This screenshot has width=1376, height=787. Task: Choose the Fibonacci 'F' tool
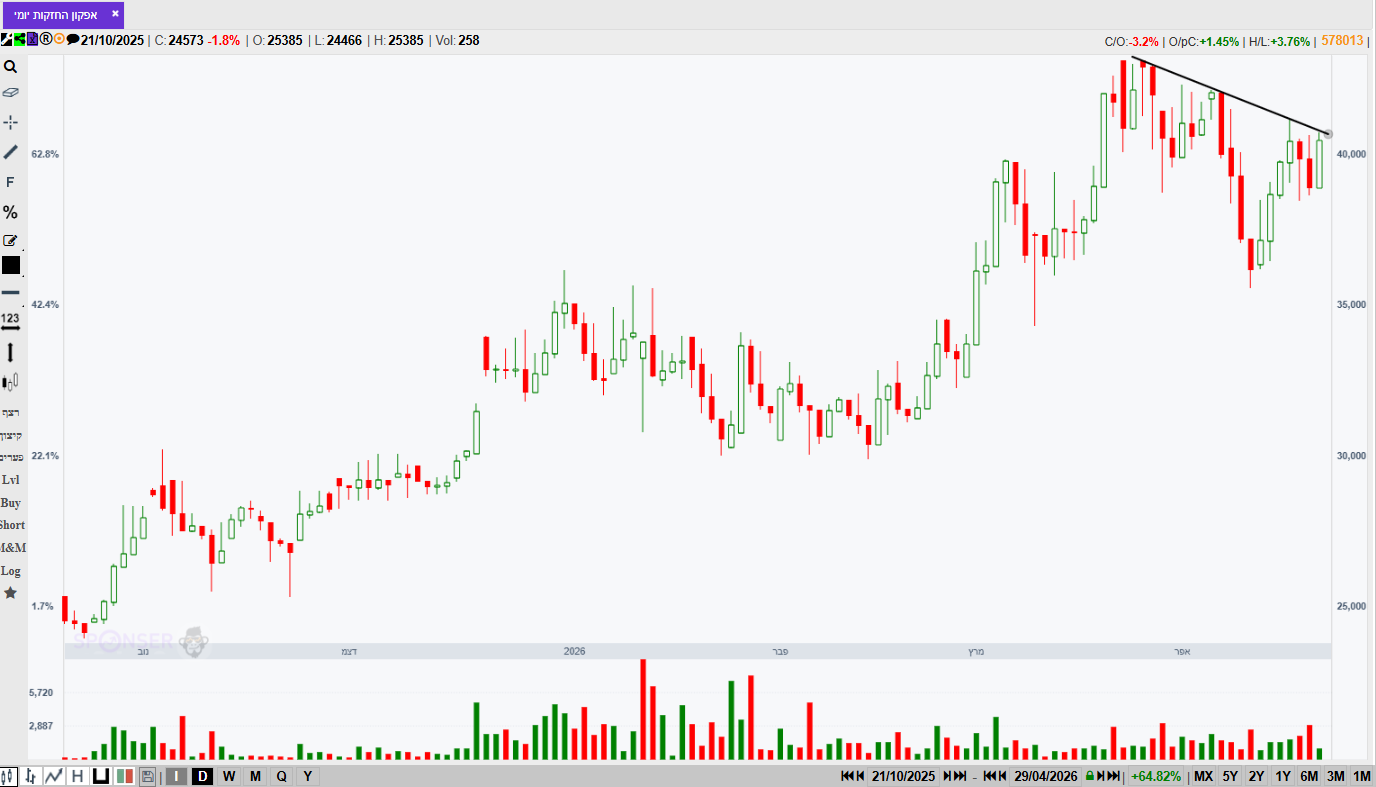[x=10, y=182]
